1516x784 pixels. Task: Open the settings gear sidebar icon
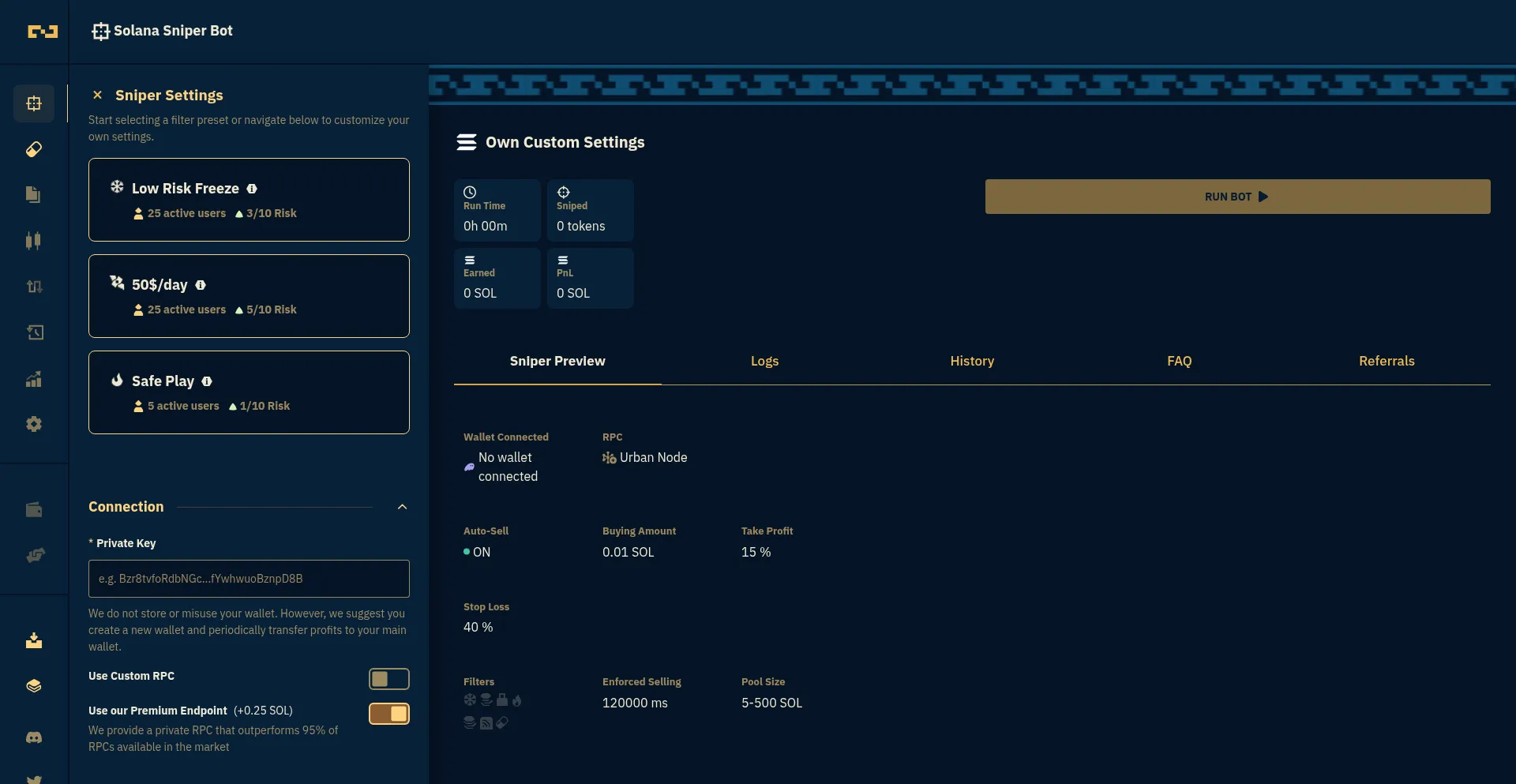(x=34, y=424)
